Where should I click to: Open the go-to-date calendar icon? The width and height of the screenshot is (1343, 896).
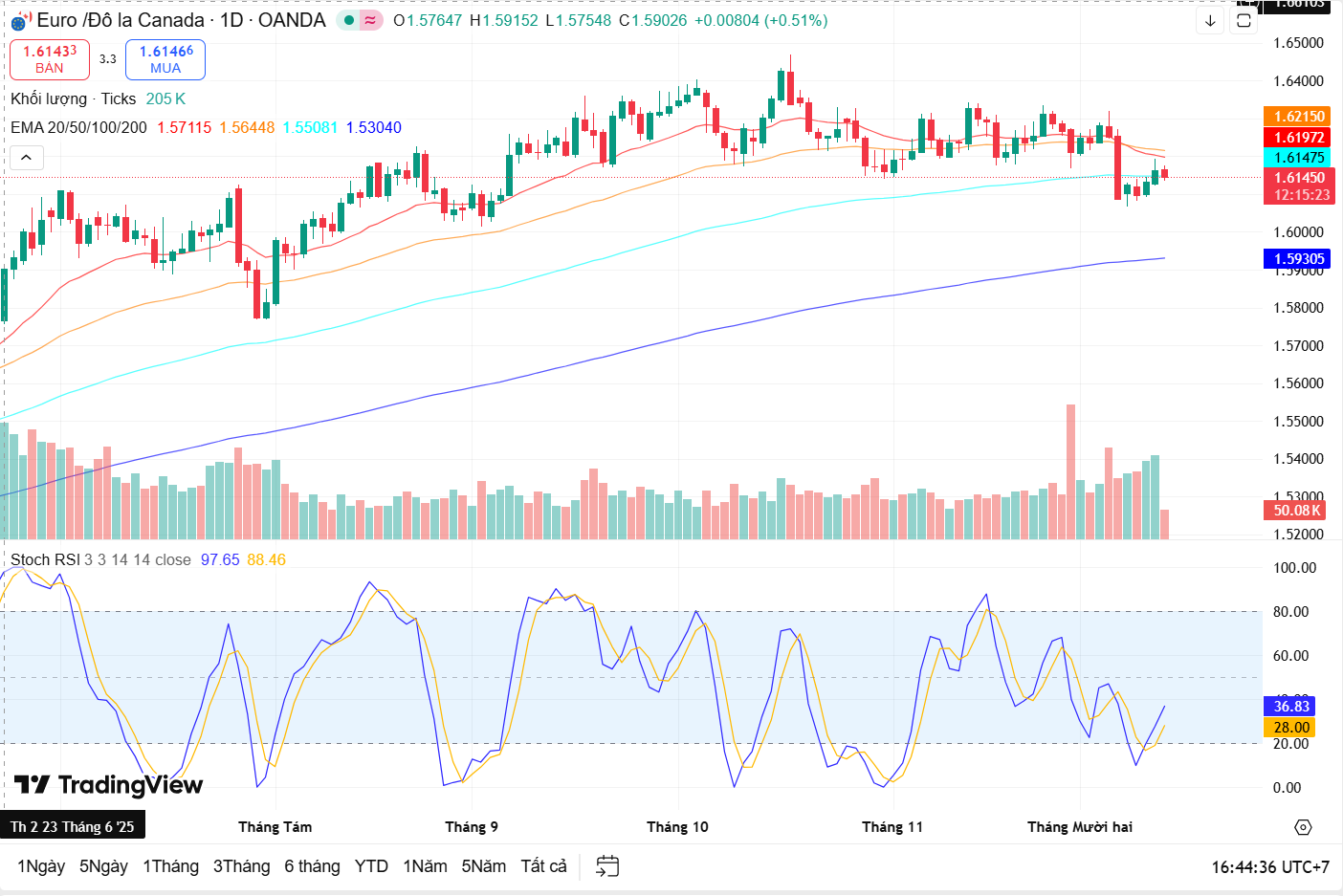pos(607,866)
